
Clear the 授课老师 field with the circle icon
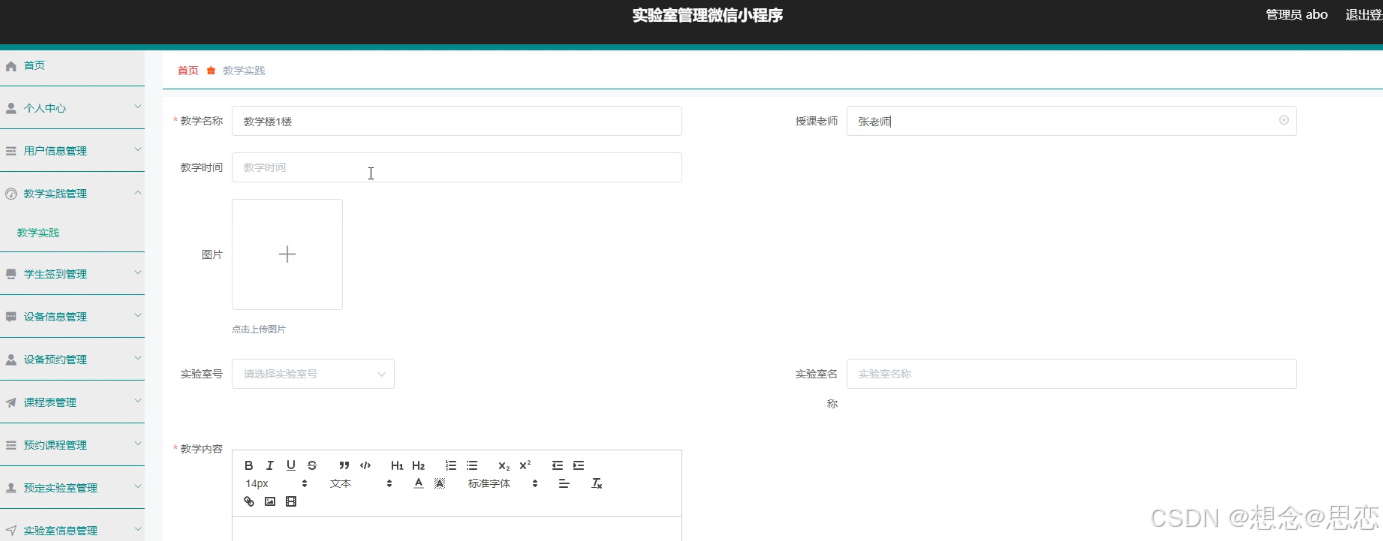pyautogui.click(x=1284, y=120)
